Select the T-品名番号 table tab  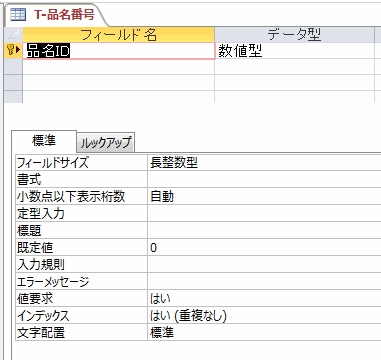[55, 15]
